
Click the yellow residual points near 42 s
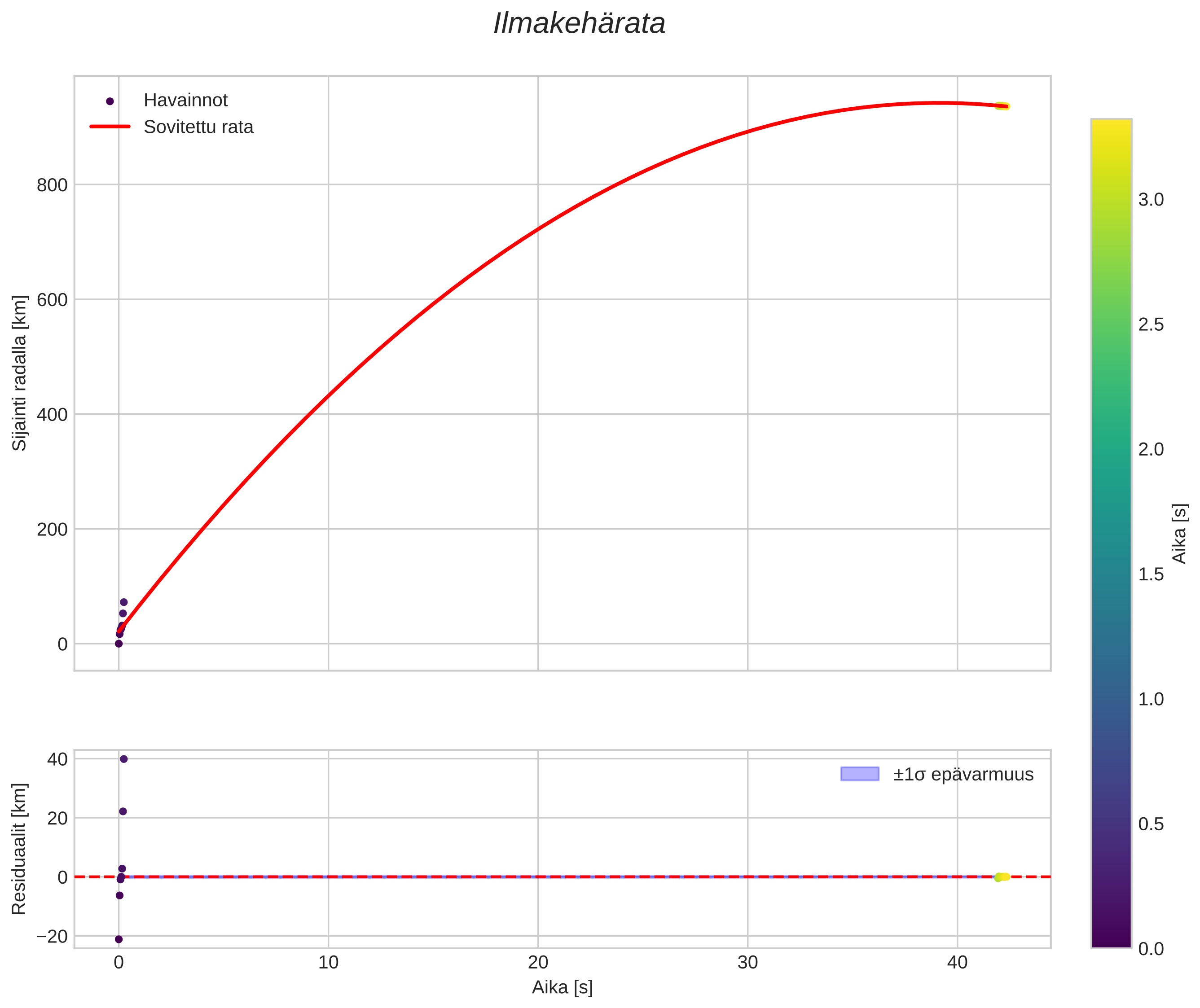1002,877
